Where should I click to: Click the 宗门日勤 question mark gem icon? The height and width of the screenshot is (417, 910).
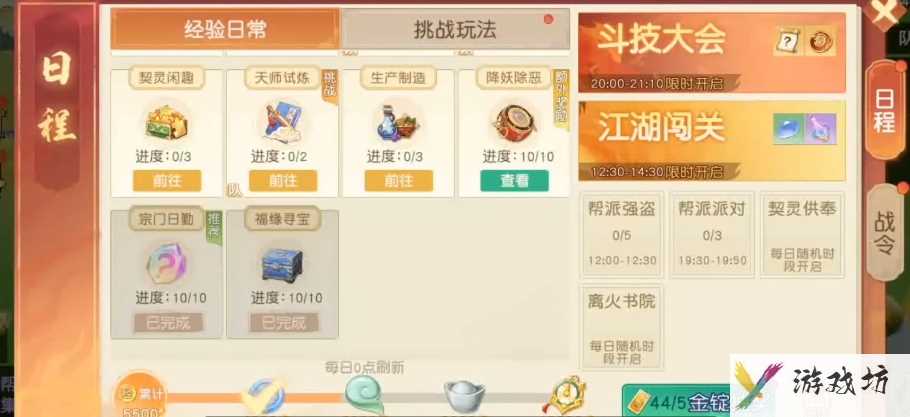[x=166, y=264]
